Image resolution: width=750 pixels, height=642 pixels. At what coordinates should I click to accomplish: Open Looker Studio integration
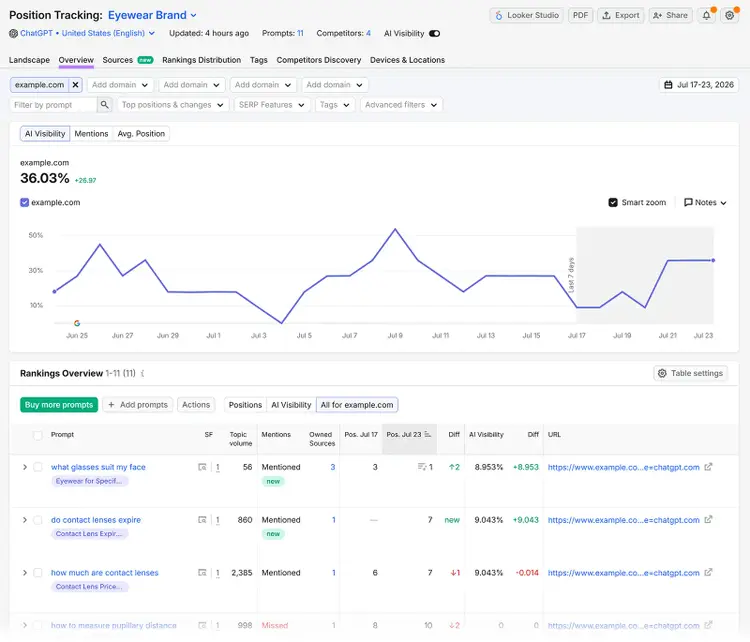526,15
